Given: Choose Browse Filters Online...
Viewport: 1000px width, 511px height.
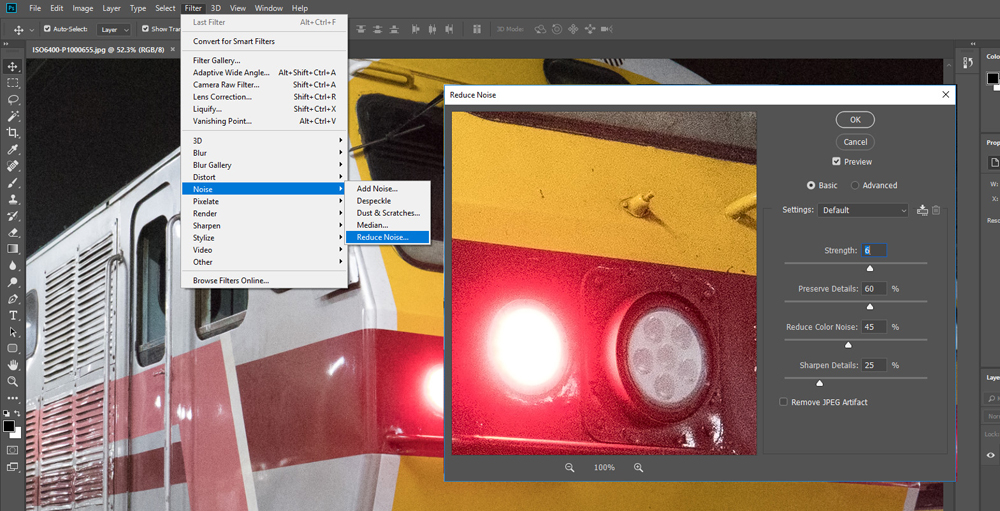Looking at the screenshot, I should point(265,281).
